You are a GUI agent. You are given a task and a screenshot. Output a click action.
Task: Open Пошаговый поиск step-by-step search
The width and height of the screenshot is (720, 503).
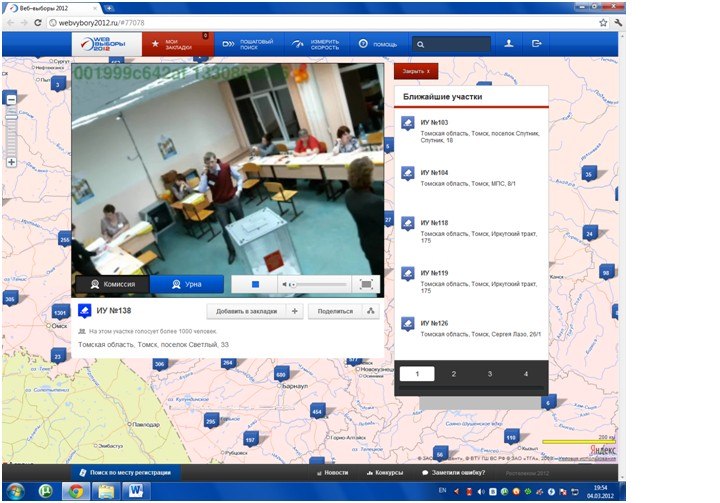pos(249,44)
